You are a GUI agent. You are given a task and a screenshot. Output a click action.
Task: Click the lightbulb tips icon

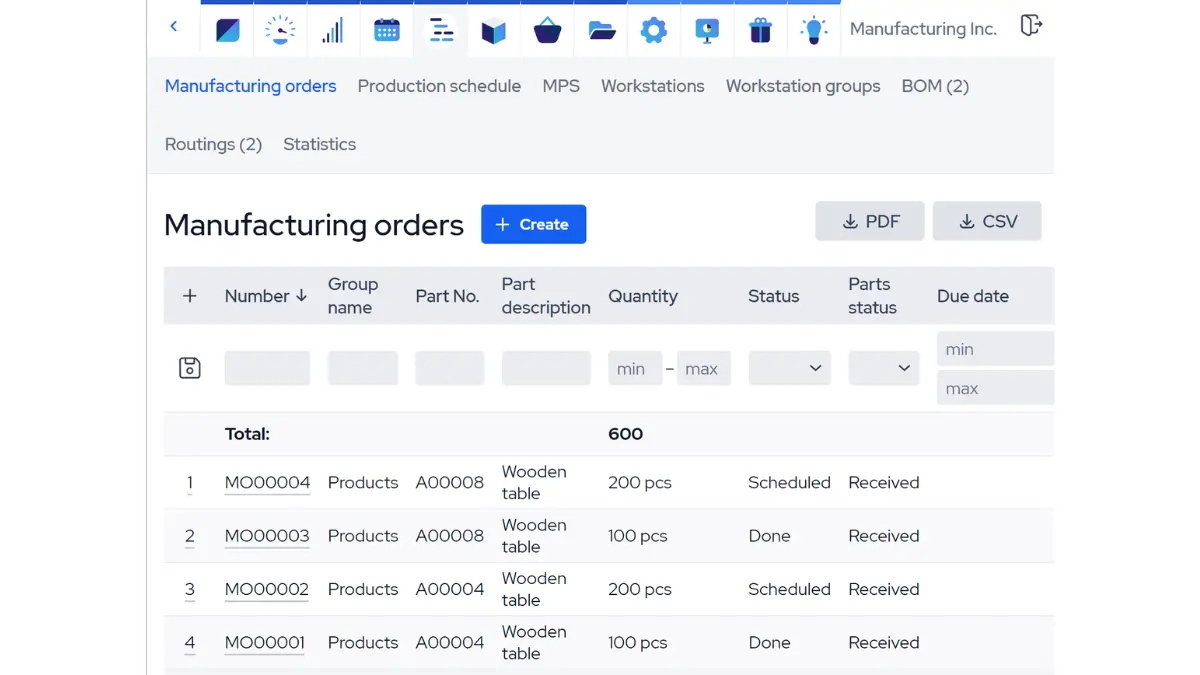(814, 29)
